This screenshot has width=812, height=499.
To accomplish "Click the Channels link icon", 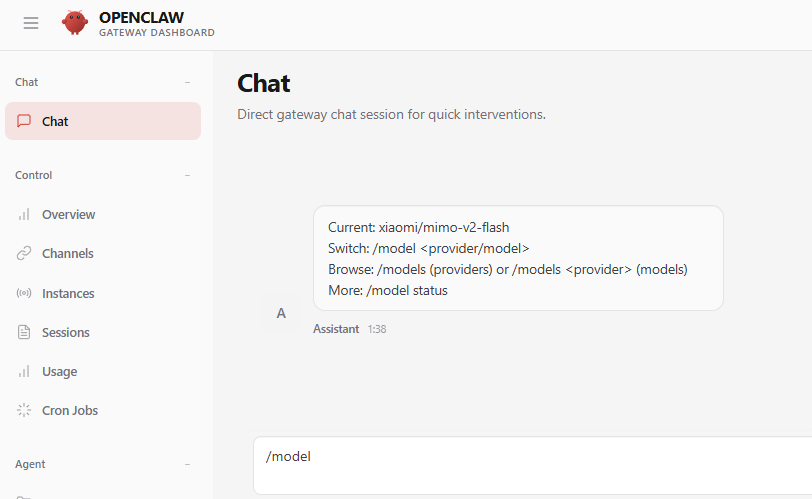I will coord(25,253).
